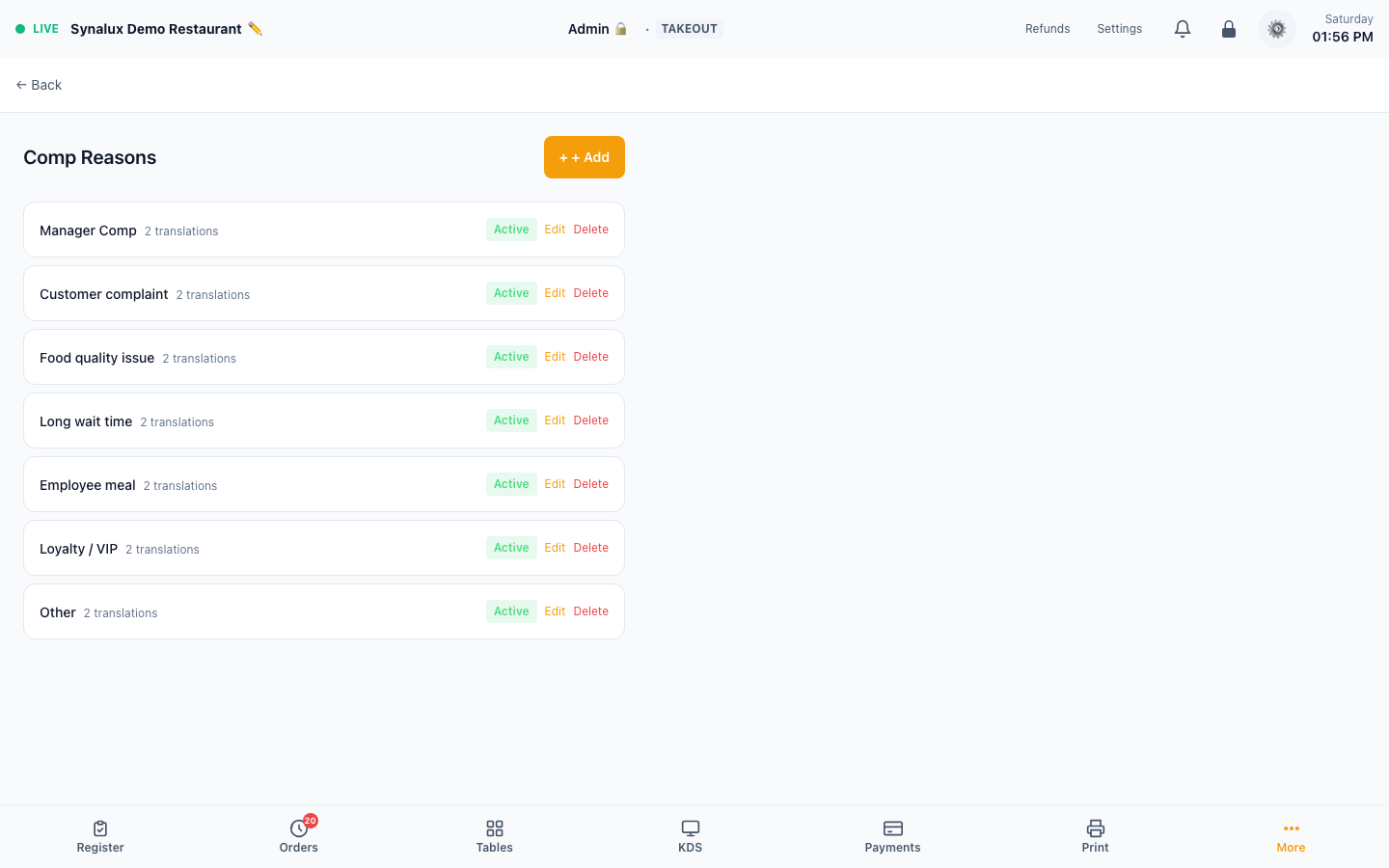Click the Synalux Demo Restaurant name
The height and width of the screenshot is (868, 1389).
tap(156, 29)
